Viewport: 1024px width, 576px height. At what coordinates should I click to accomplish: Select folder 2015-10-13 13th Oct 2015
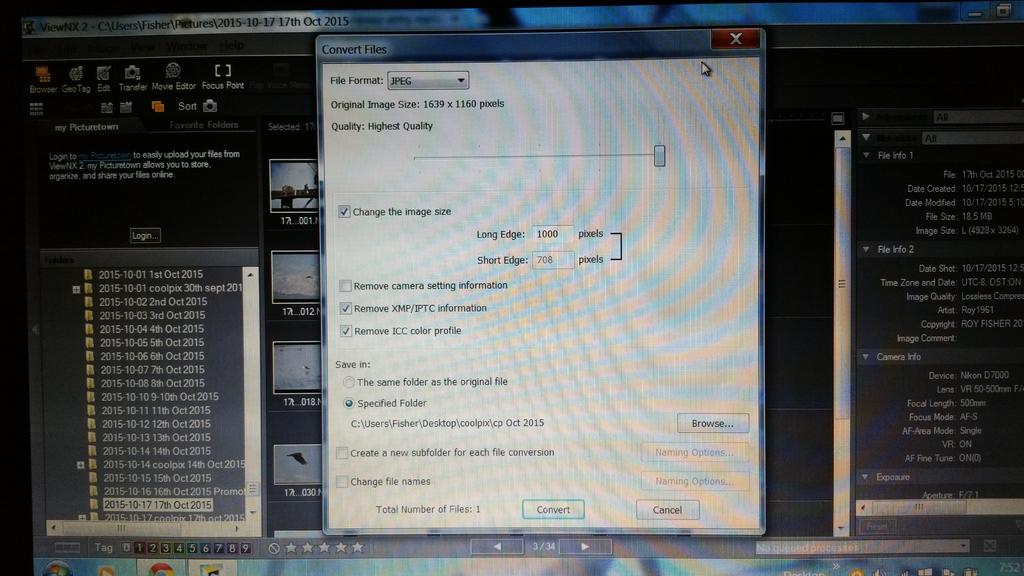(x=156, y=438)
